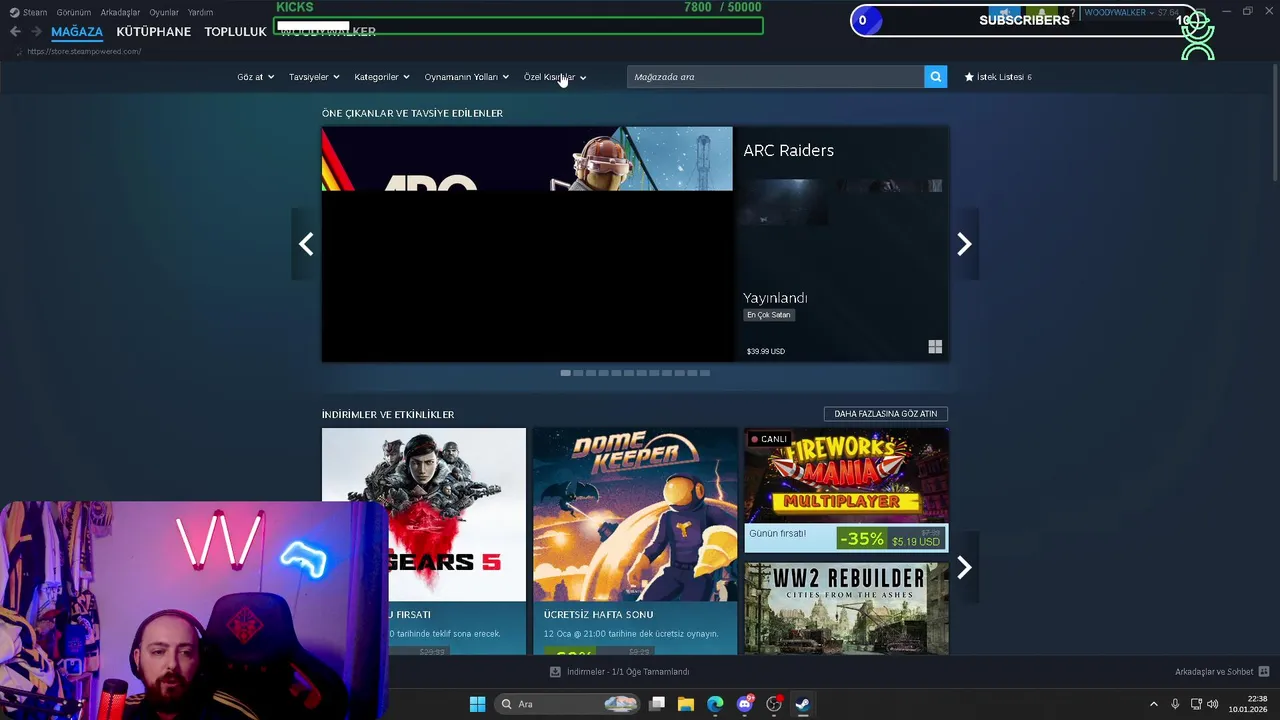Expand the Tavsiyeler dropdown
Screen dimensions: 1280x720
[314, 77]
